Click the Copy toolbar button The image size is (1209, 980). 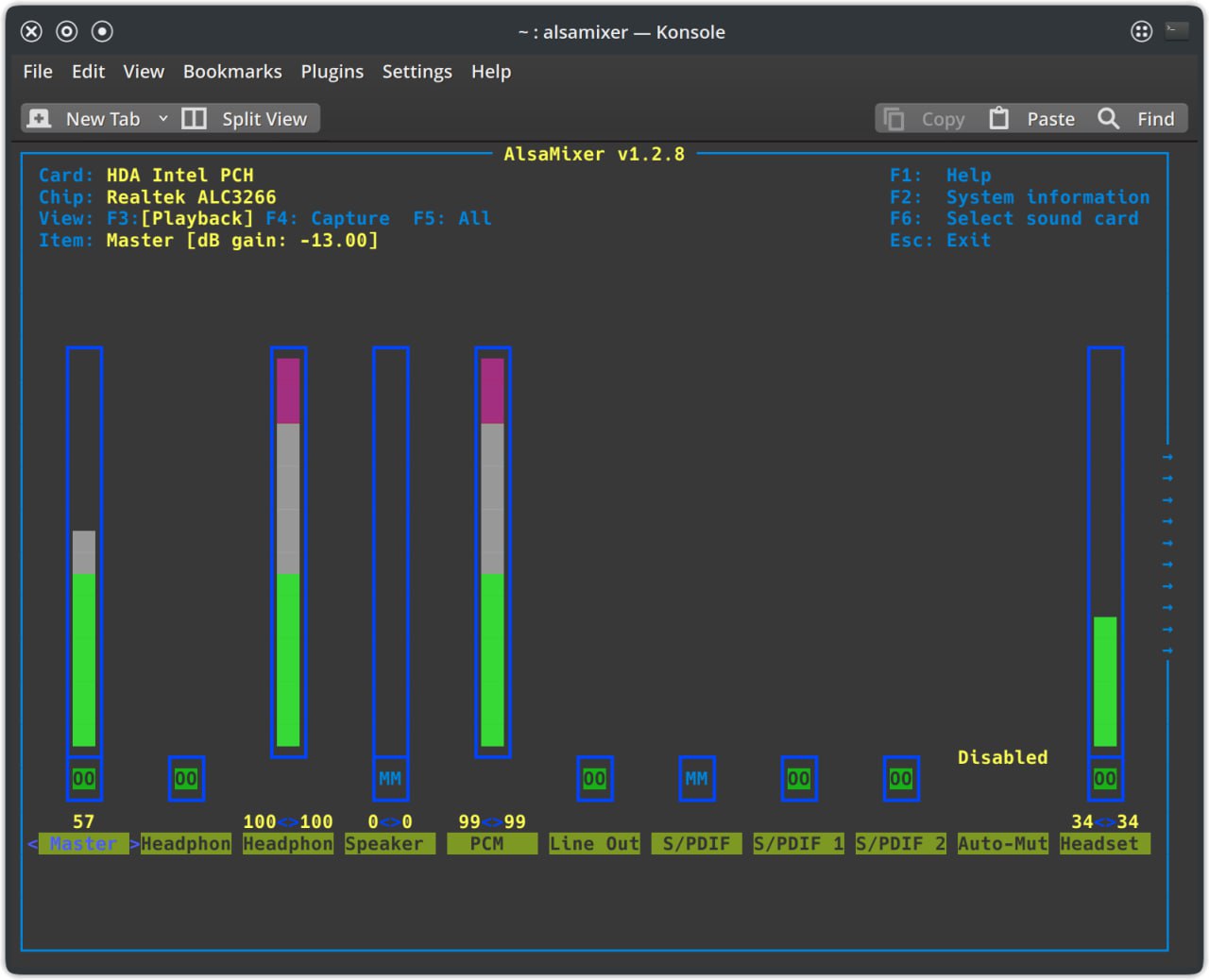click(x=925, y=119)
